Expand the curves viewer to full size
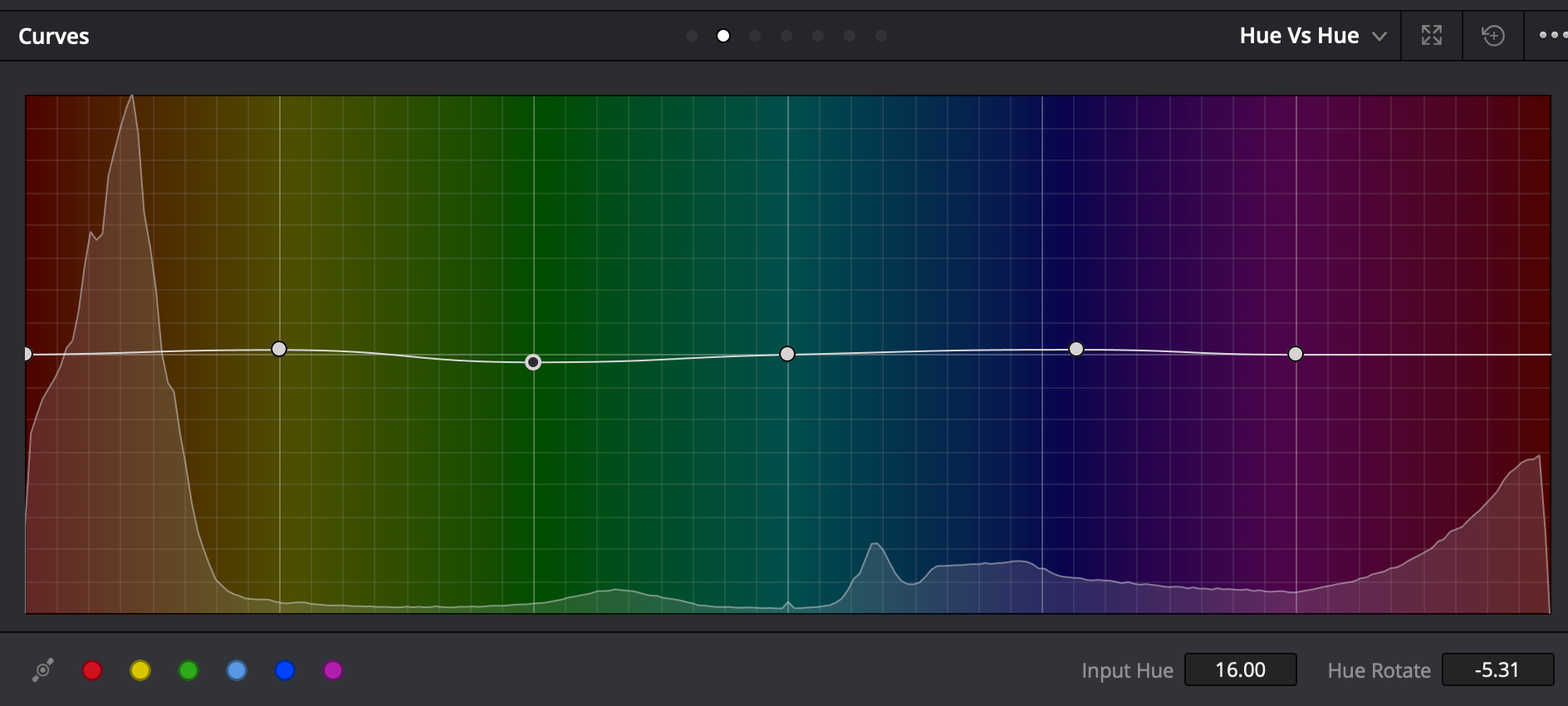 (x=1432, y=36)
